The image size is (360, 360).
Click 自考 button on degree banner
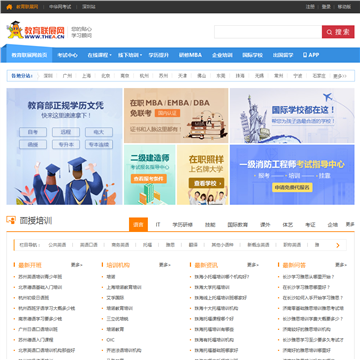click(x=33, y=132)
